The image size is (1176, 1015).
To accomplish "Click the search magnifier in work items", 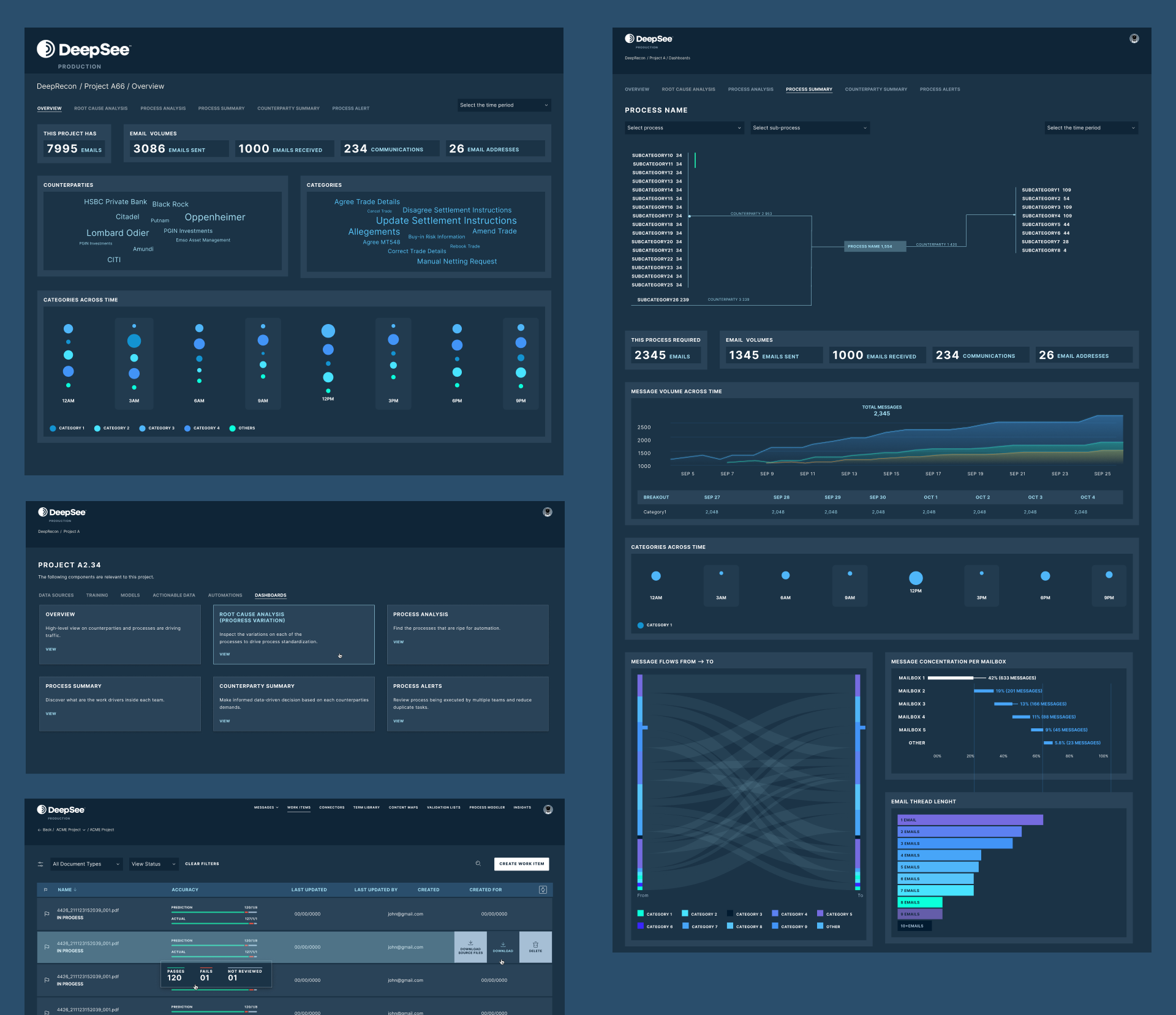I will (478, 864).
